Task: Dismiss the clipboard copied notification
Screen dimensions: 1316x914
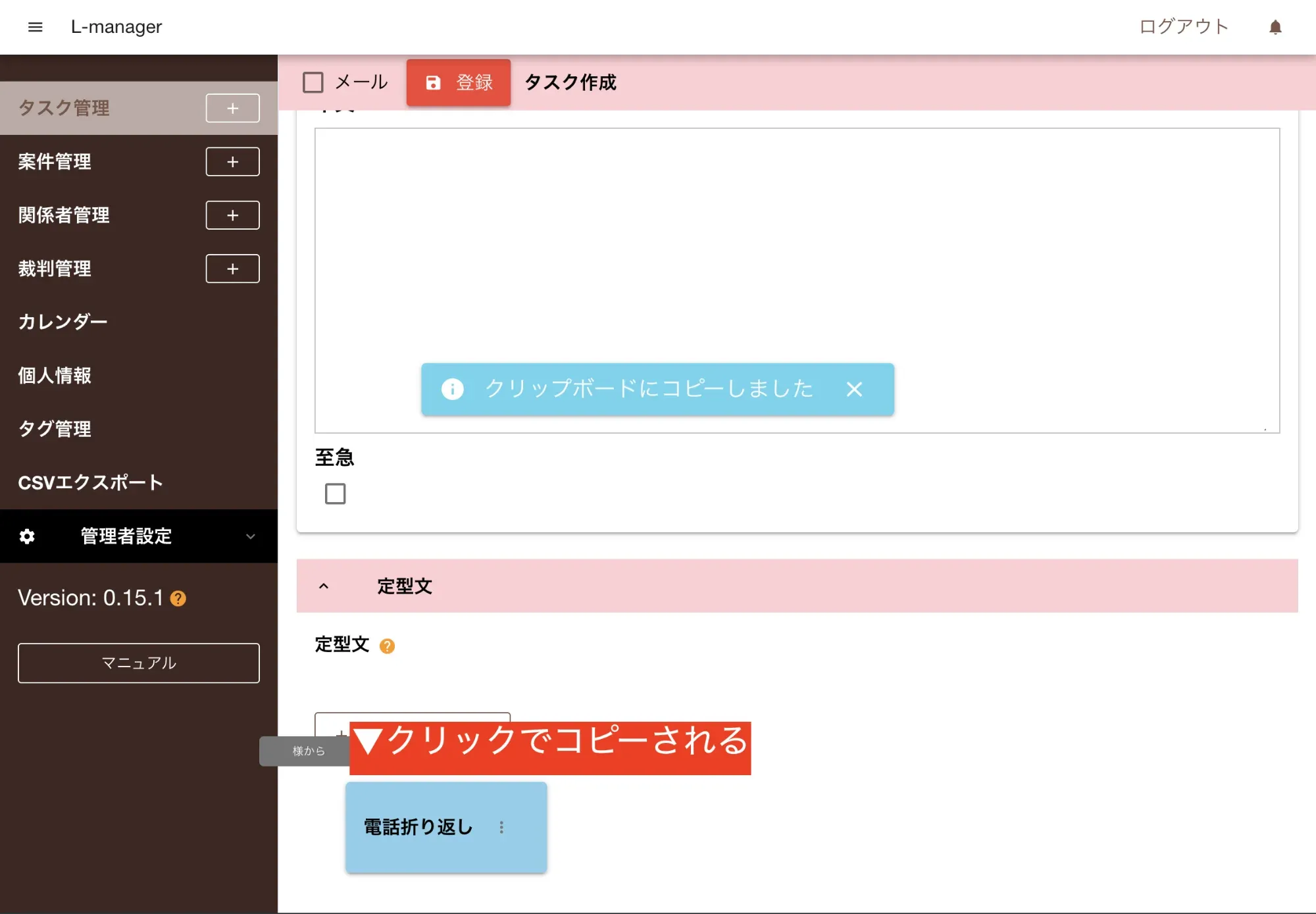Action: [854, 390]
